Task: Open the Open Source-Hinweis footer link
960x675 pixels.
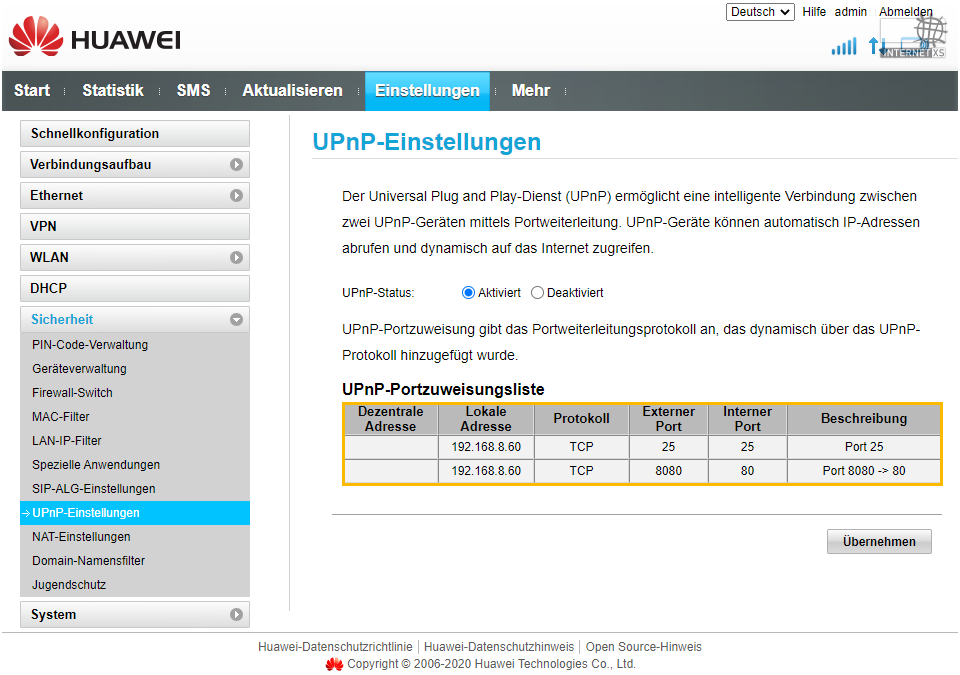Action: (643, 647)
